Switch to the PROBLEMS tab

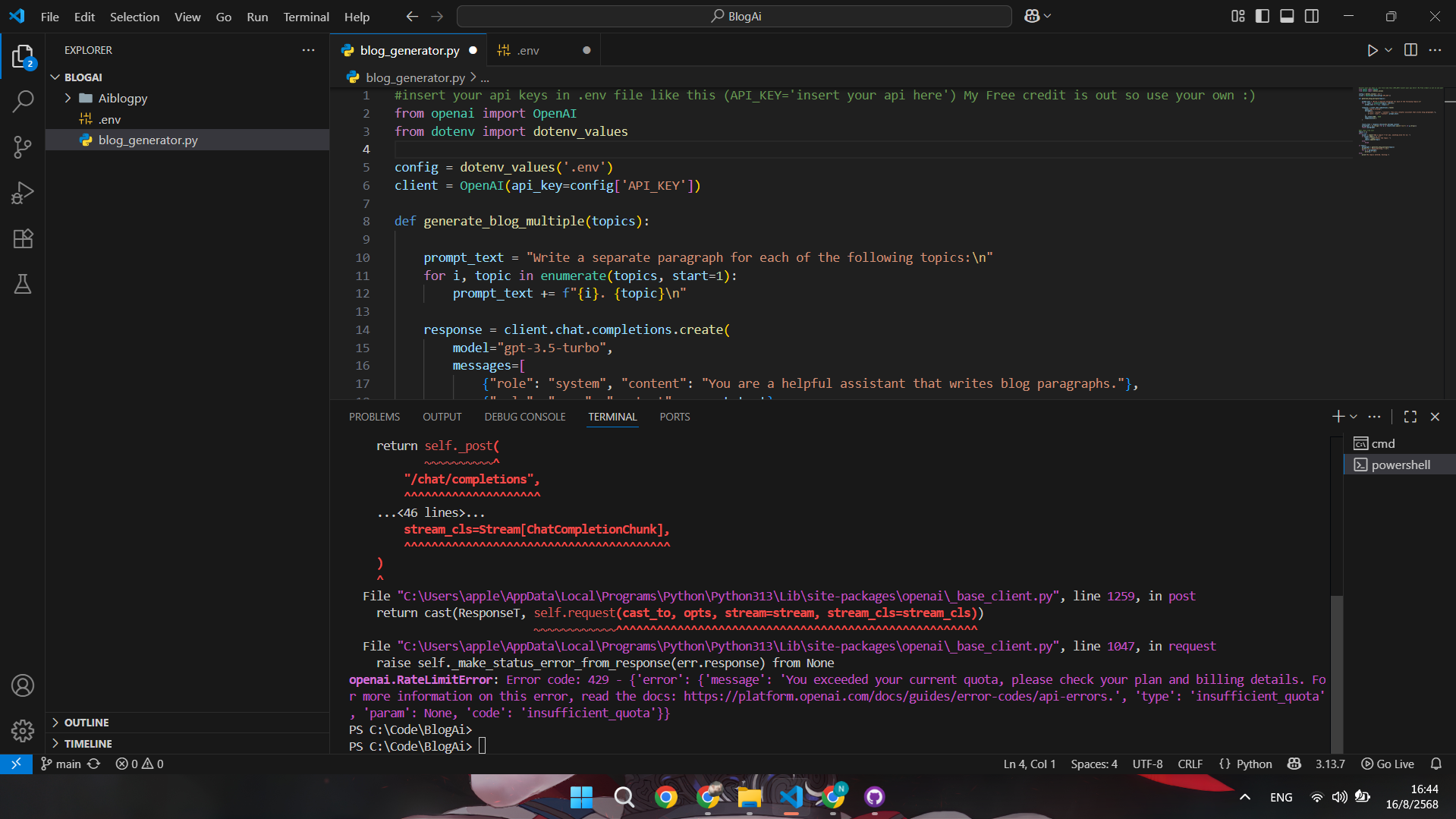(x=374, y=417)
